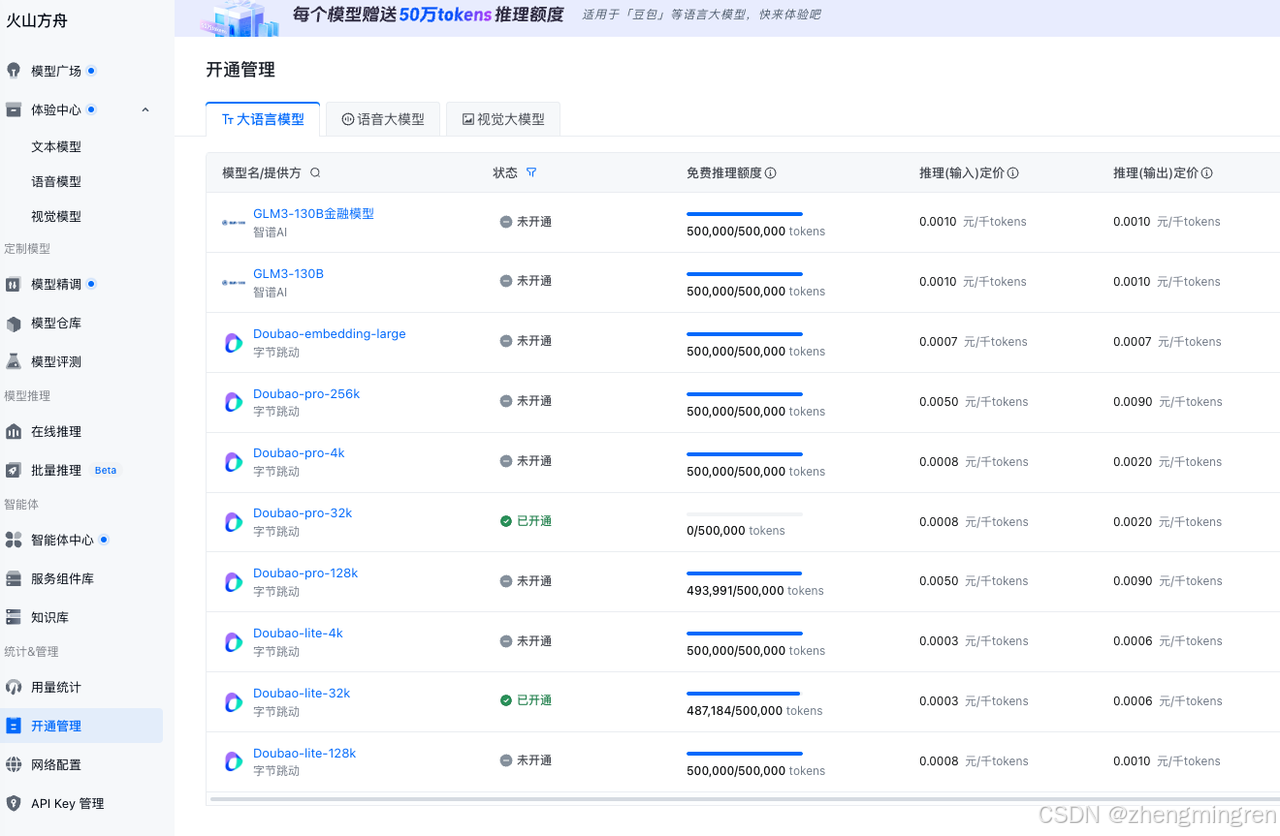Screen dimensions: 1280x836
Task: Click the 模型精调 sidebar icon
Action: pyautogui.click(x=13, y=284)
